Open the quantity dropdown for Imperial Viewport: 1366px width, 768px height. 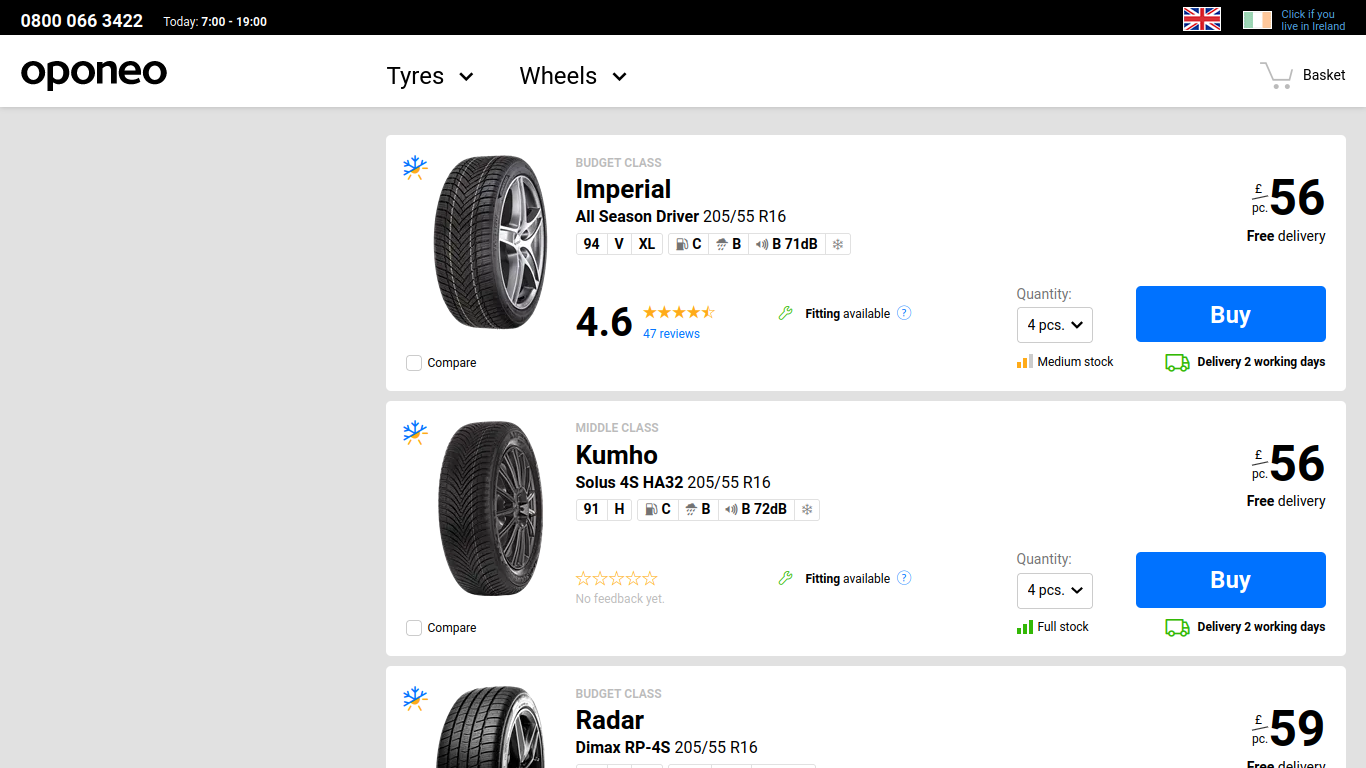pyautogui.click(x=1055, y=325)
